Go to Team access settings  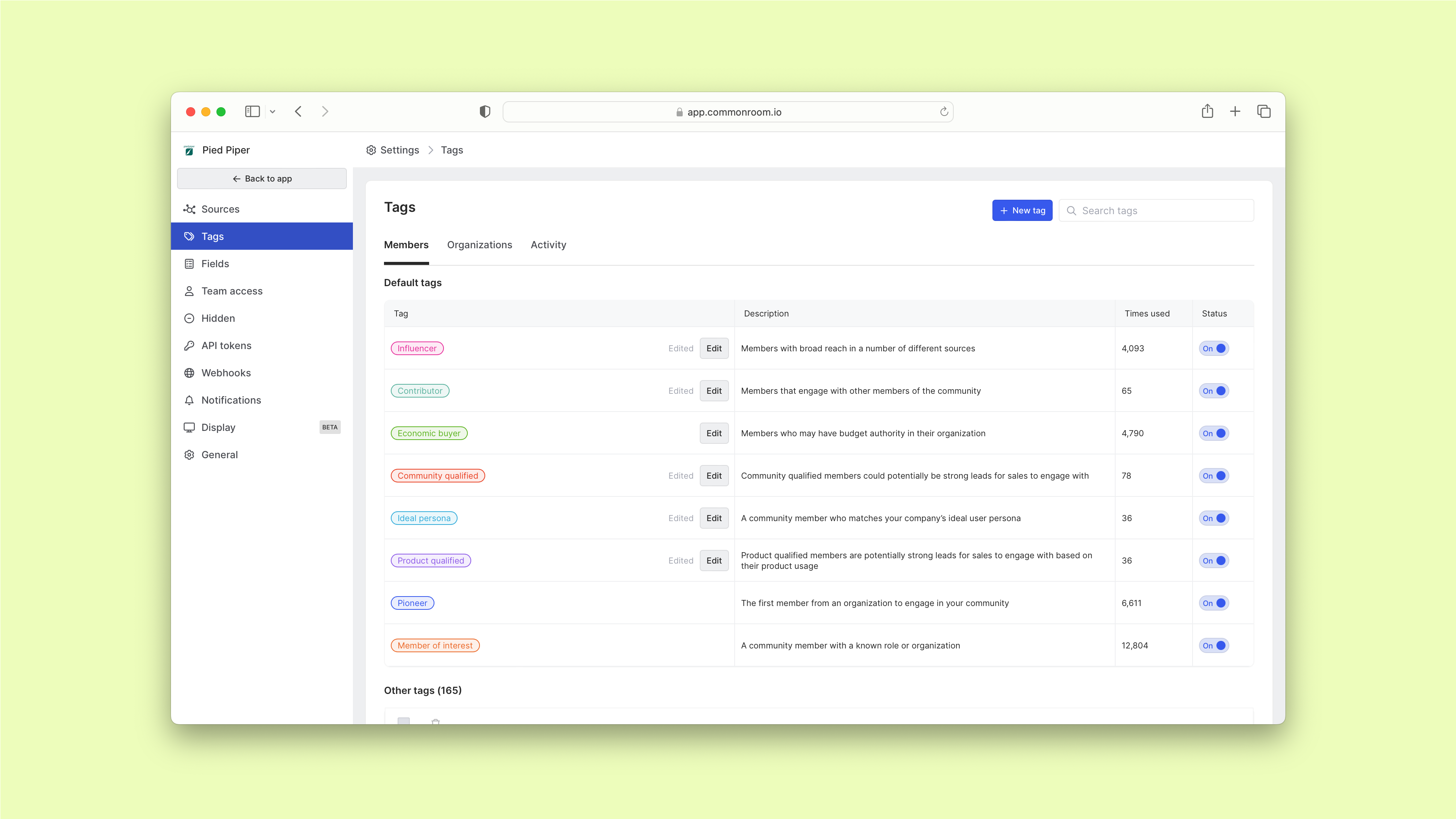(x=232, y=291)
